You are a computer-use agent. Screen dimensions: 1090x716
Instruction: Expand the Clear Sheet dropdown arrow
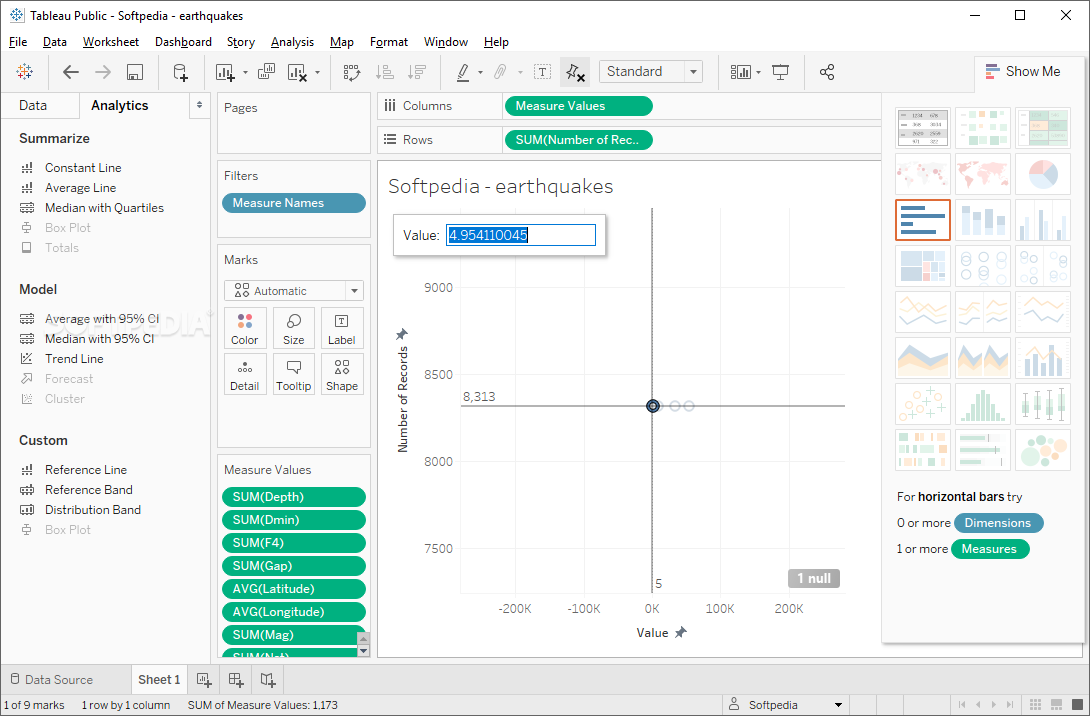(317, 72)
